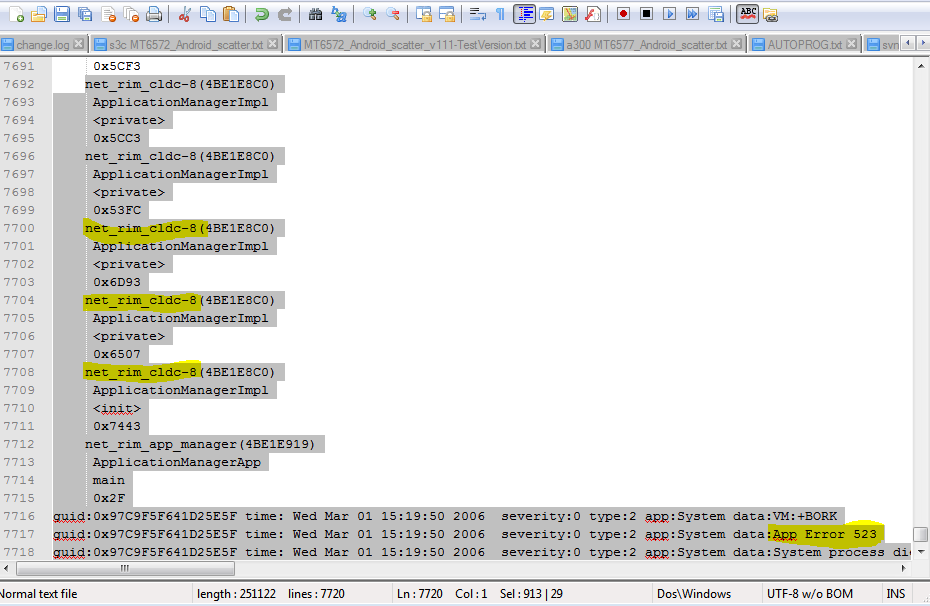Zoom in with the magnifier plus icon
Image resolution: width=930 pixels, height=606 pixels.
point(370,14)
